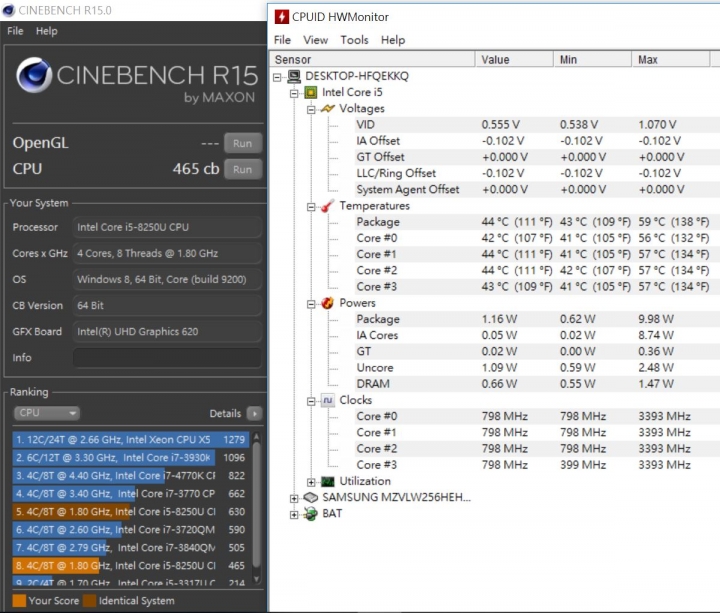Screen dimensions: 720x613
Task: Click the ranking scrollbar down arrow
Action: [x=257, y=579]
